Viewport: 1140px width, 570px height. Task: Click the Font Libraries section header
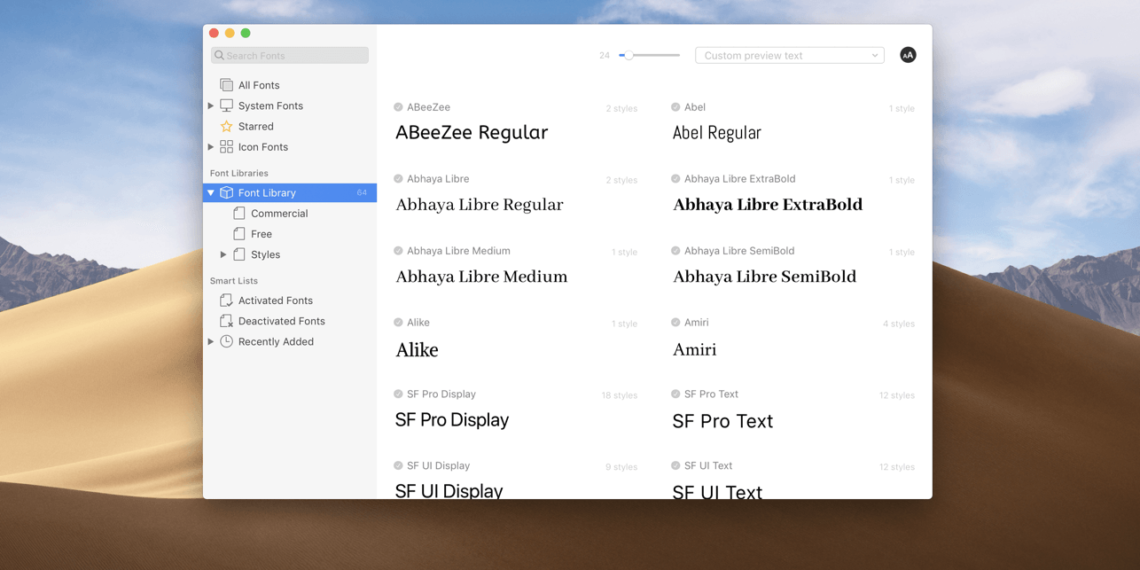point(239,173)
